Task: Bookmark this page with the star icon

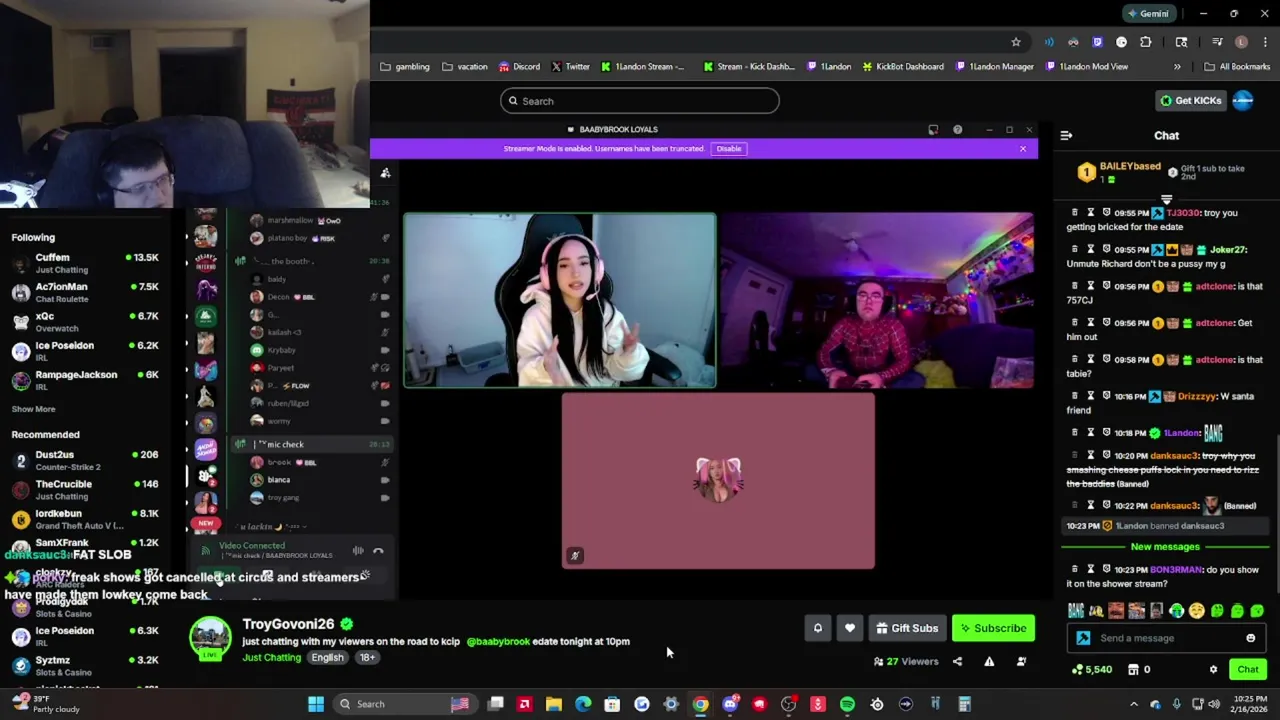Action: pyautogui.click(x=1016, y=42)
